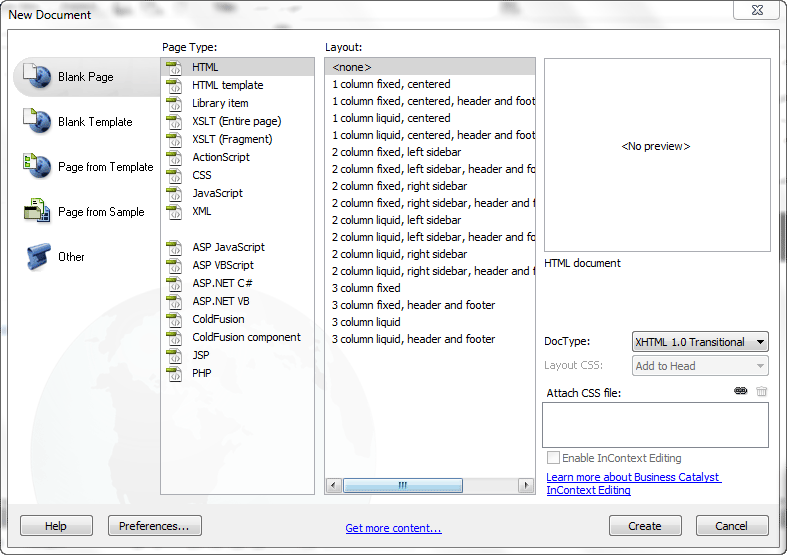Select the Library item label
Viewport: 787px width, 555px height.
click(x=220, y=103)
